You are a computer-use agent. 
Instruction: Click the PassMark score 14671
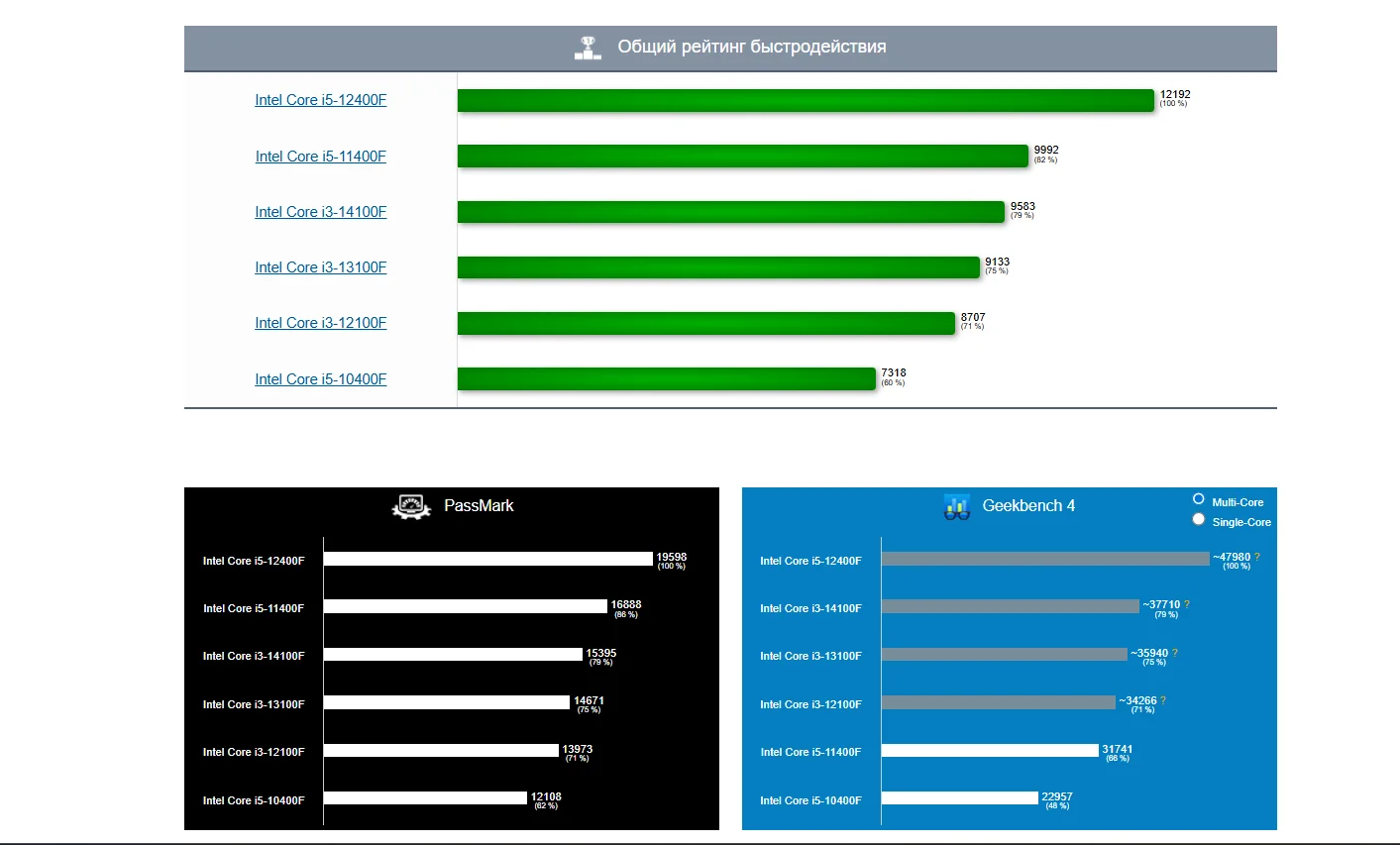[589, 700]
